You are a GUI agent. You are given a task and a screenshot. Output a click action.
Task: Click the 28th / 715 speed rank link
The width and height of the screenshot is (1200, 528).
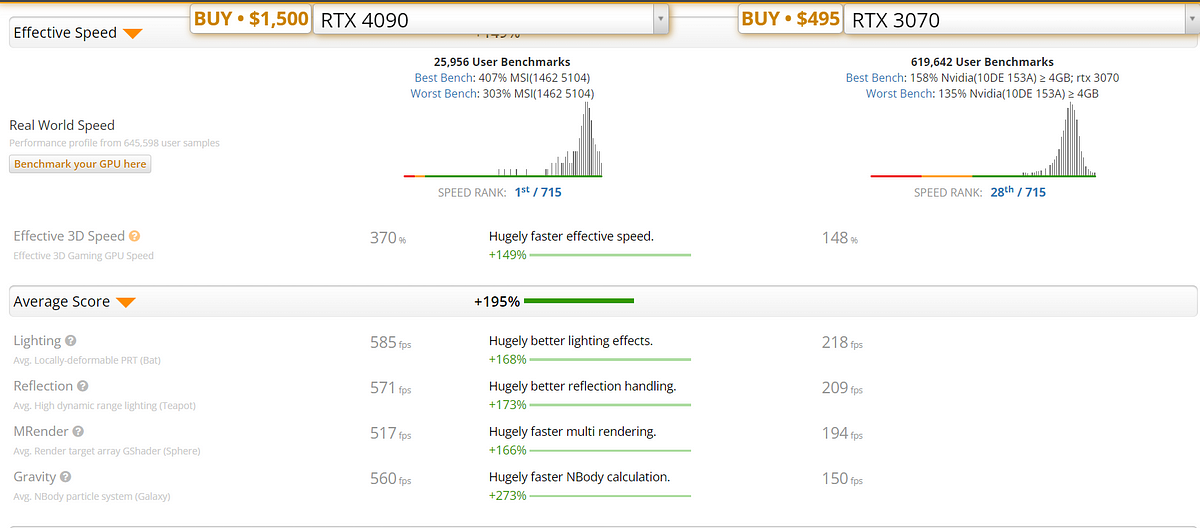coord(1017,192)
